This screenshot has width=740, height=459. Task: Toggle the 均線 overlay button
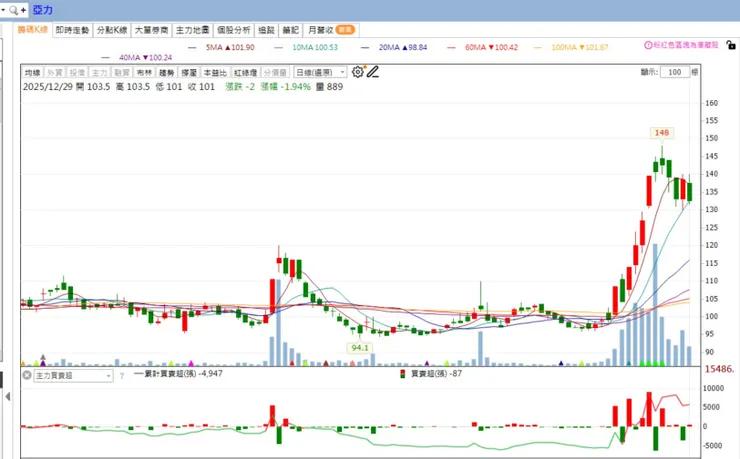(x=33, y=73)
